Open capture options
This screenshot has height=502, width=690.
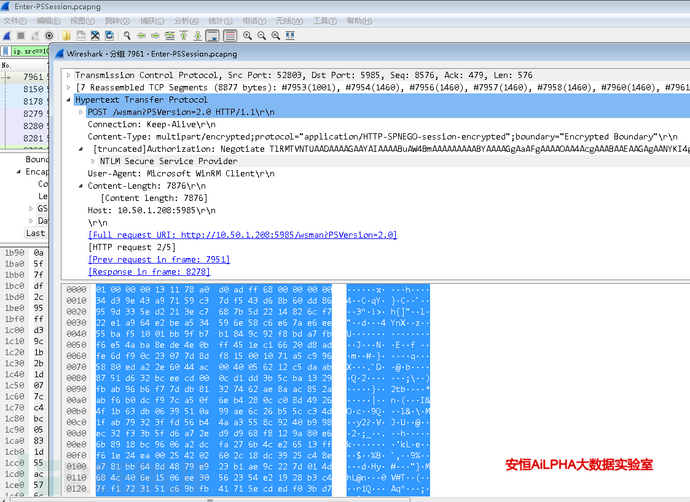click(49, 36)
